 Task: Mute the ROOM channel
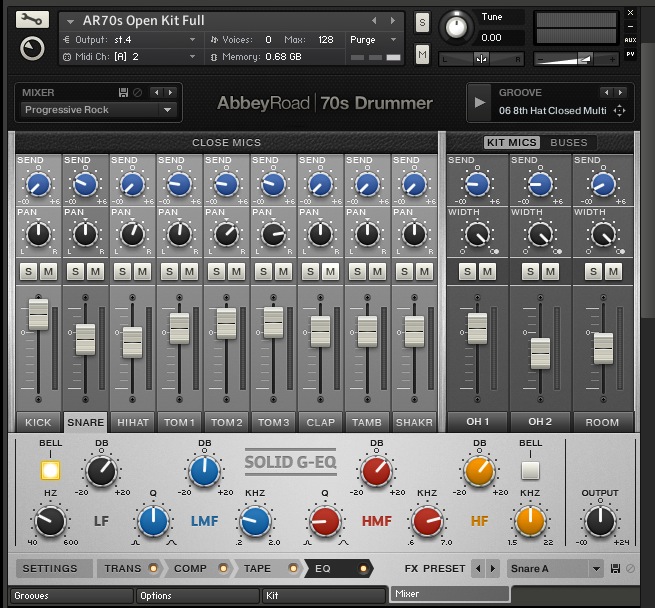613,272
